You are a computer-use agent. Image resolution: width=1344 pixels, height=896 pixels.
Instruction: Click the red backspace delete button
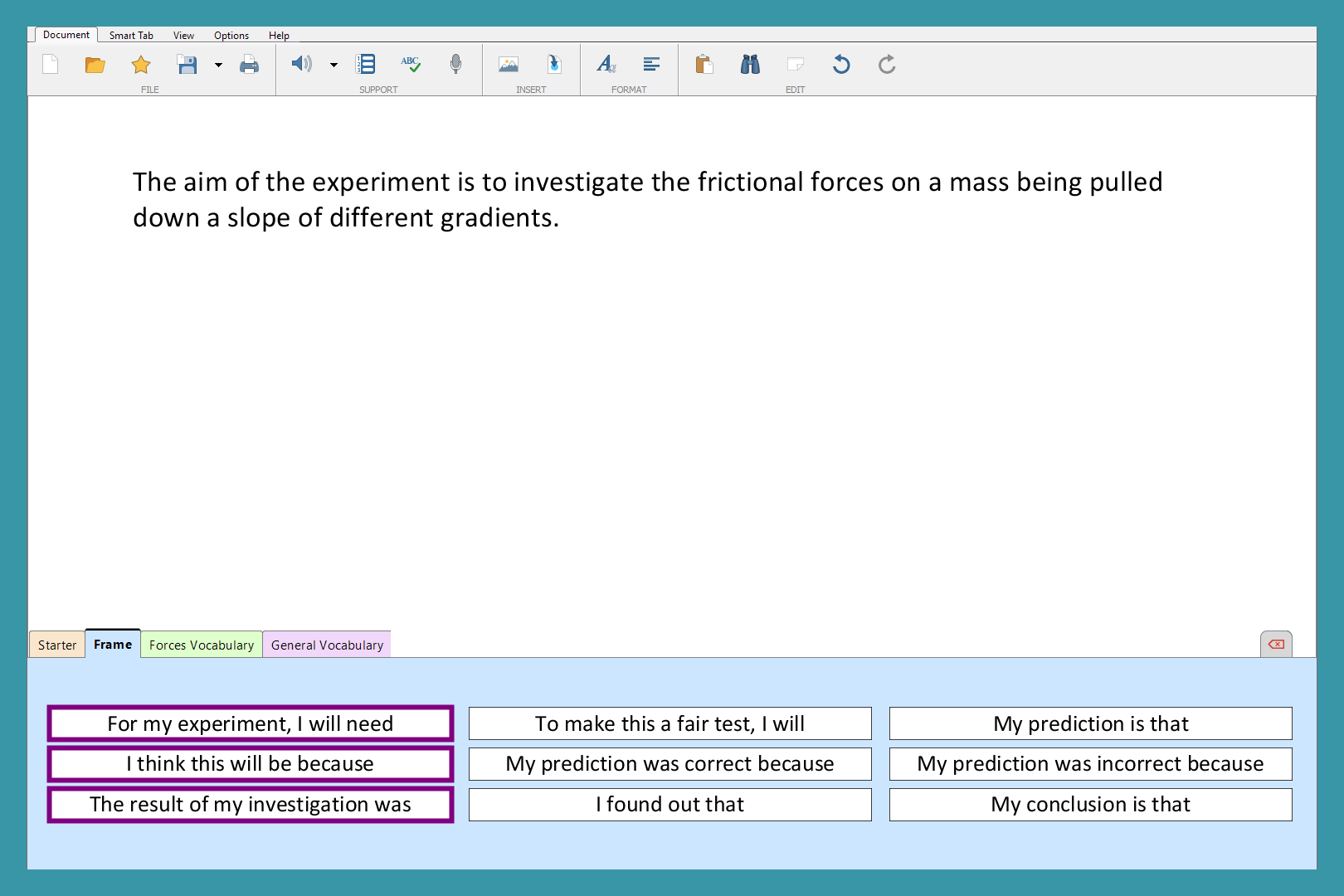[1276, 644]
